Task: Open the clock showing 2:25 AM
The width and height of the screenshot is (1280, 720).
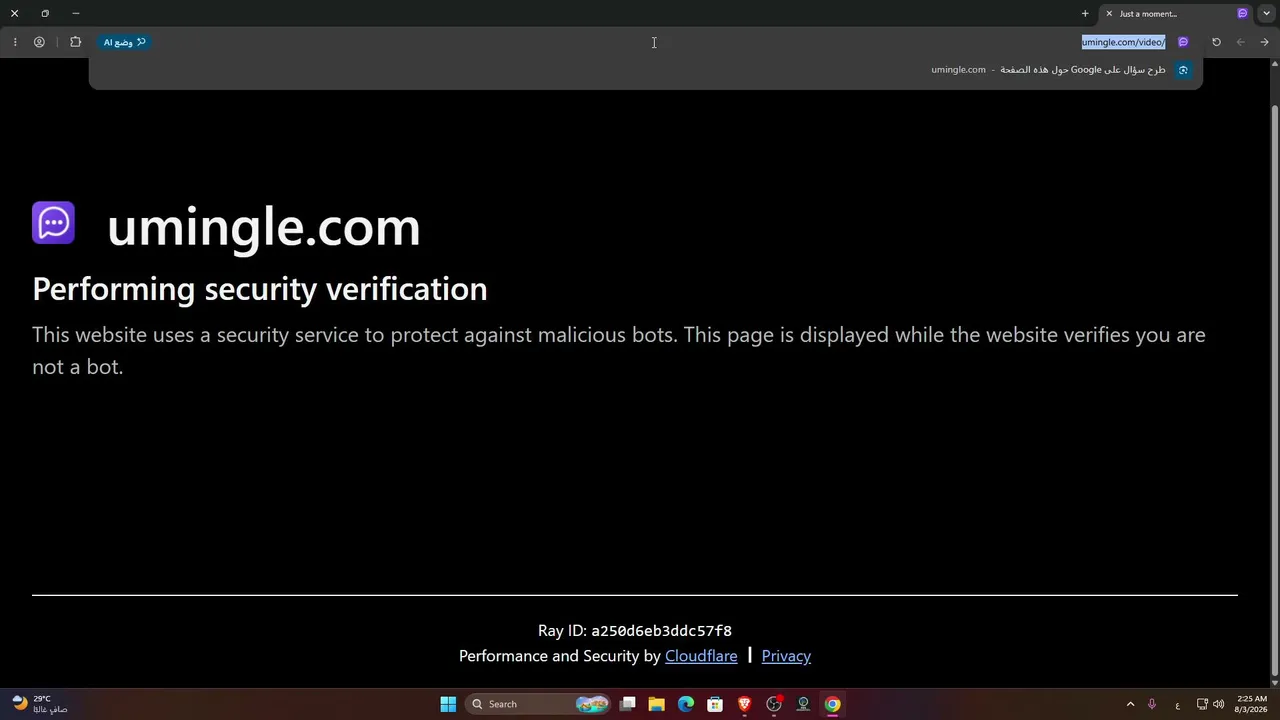Action: coord(1251,704)
